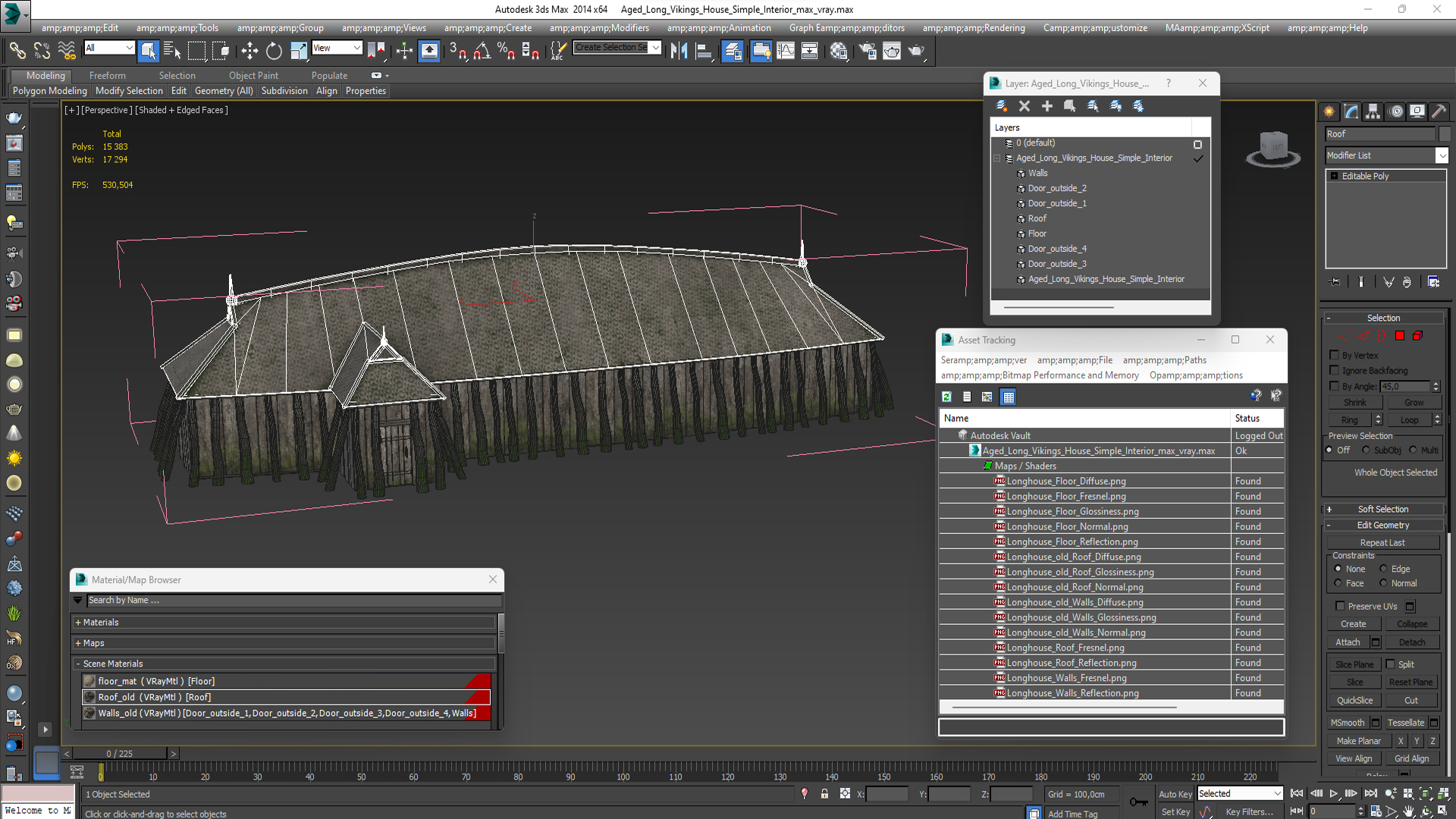Select Edge constraint radio button
The height and width of the screenshot is (819, 1456).
click(1383, 569)
